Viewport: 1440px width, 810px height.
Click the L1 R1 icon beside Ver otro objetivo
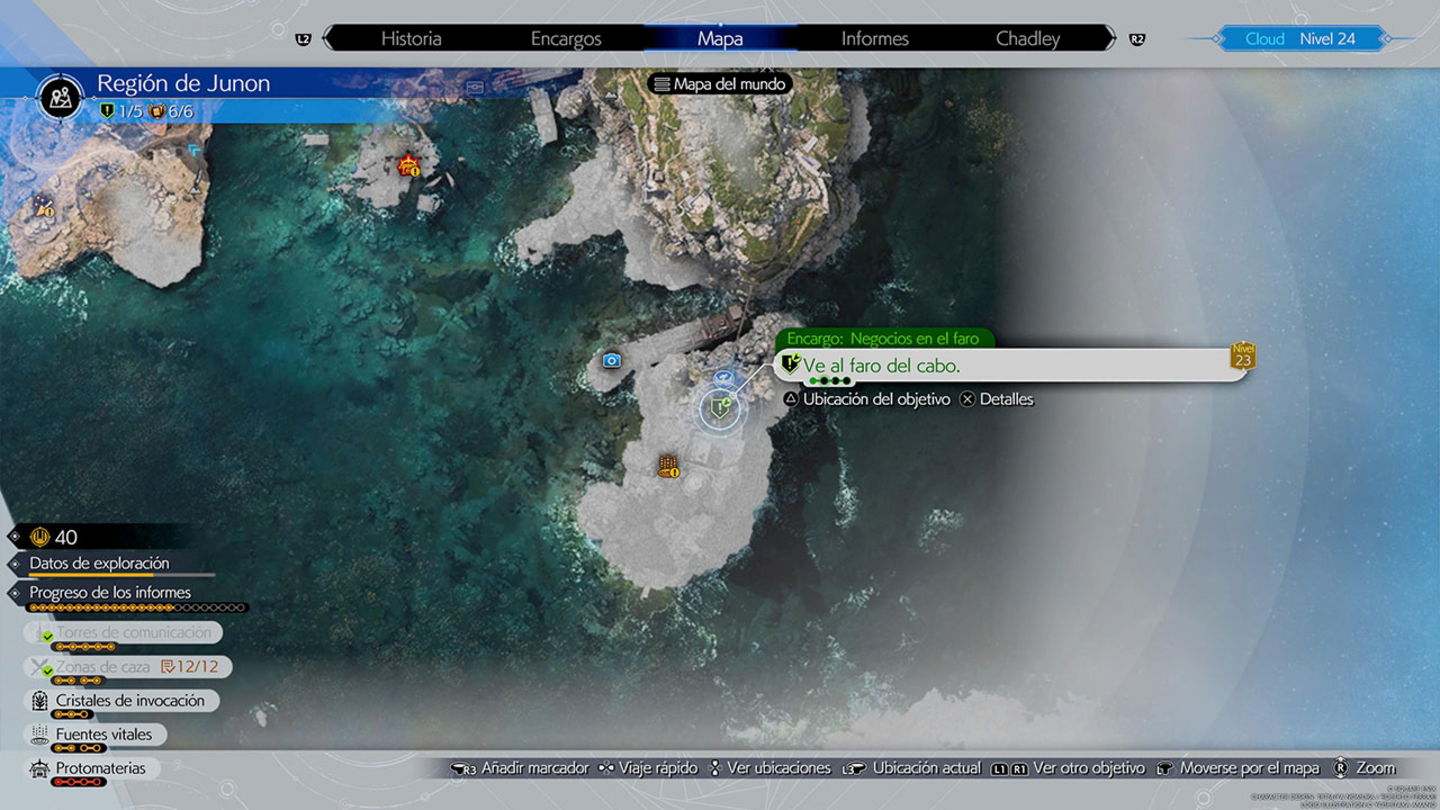point(1010,769)
